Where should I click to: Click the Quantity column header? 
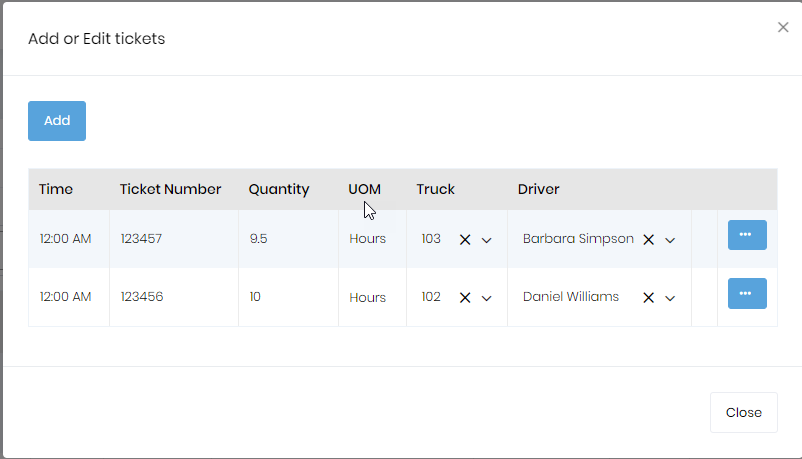279,189
